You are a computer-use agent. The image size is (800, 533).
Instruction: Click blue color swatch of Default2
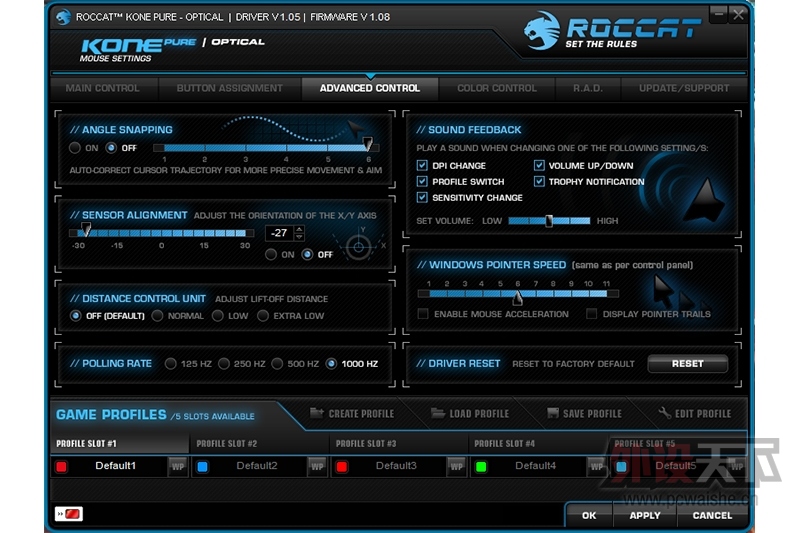[203, 467]
